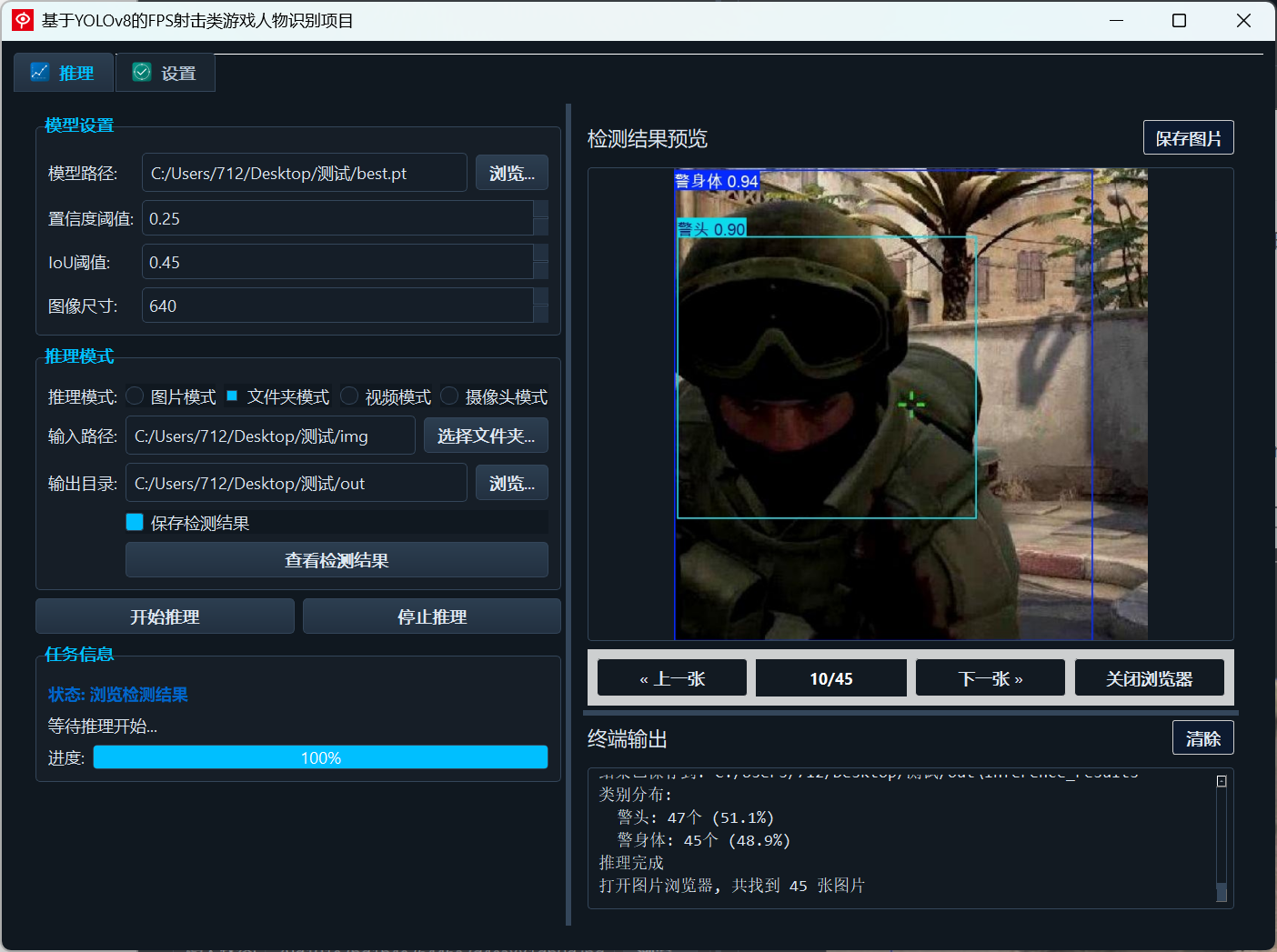
Task: Click the 任务信息 group title
Action: point(79,655)
